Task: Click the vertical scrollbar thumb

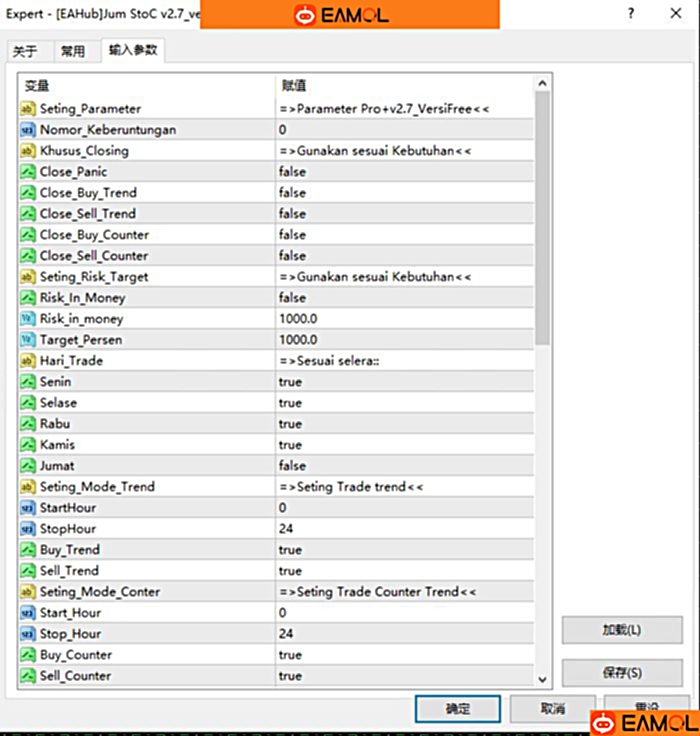Action: 542,218
